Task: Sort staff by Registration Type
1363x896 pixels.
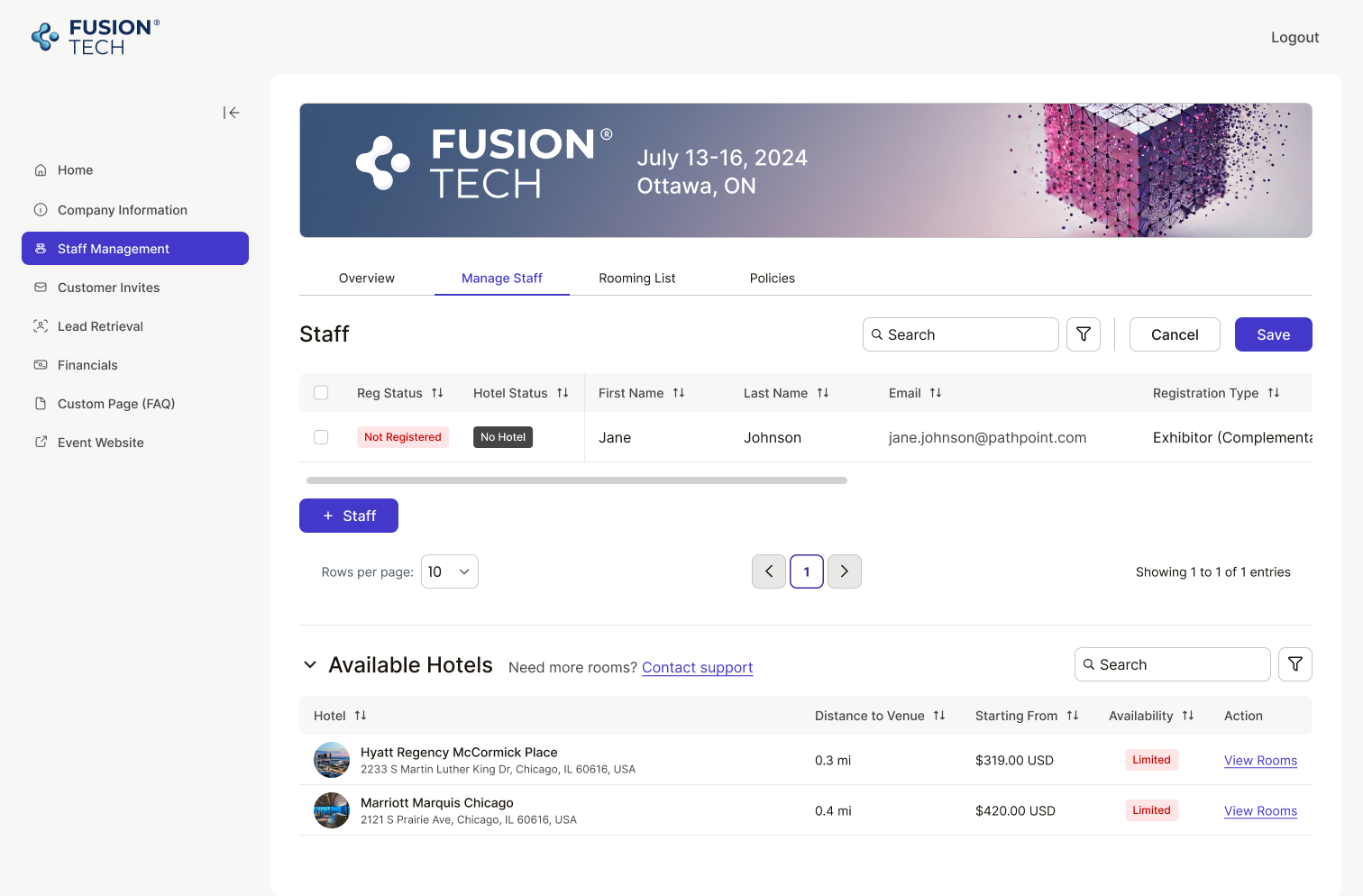Action: pos(1274,393)
